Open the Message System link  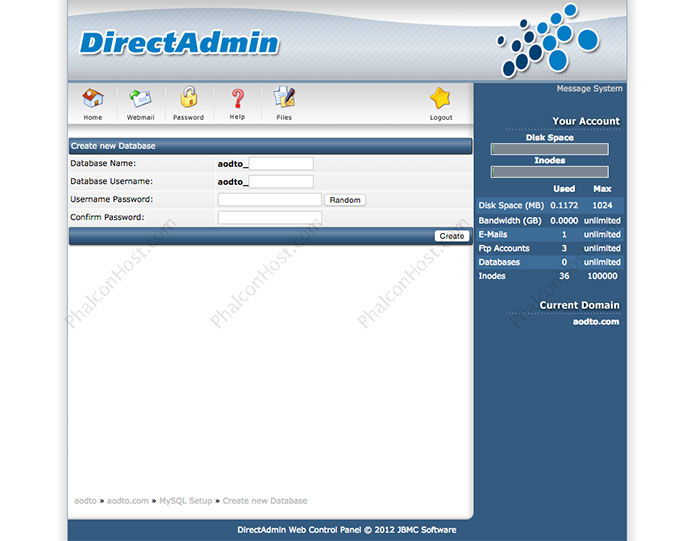point(589,88)
